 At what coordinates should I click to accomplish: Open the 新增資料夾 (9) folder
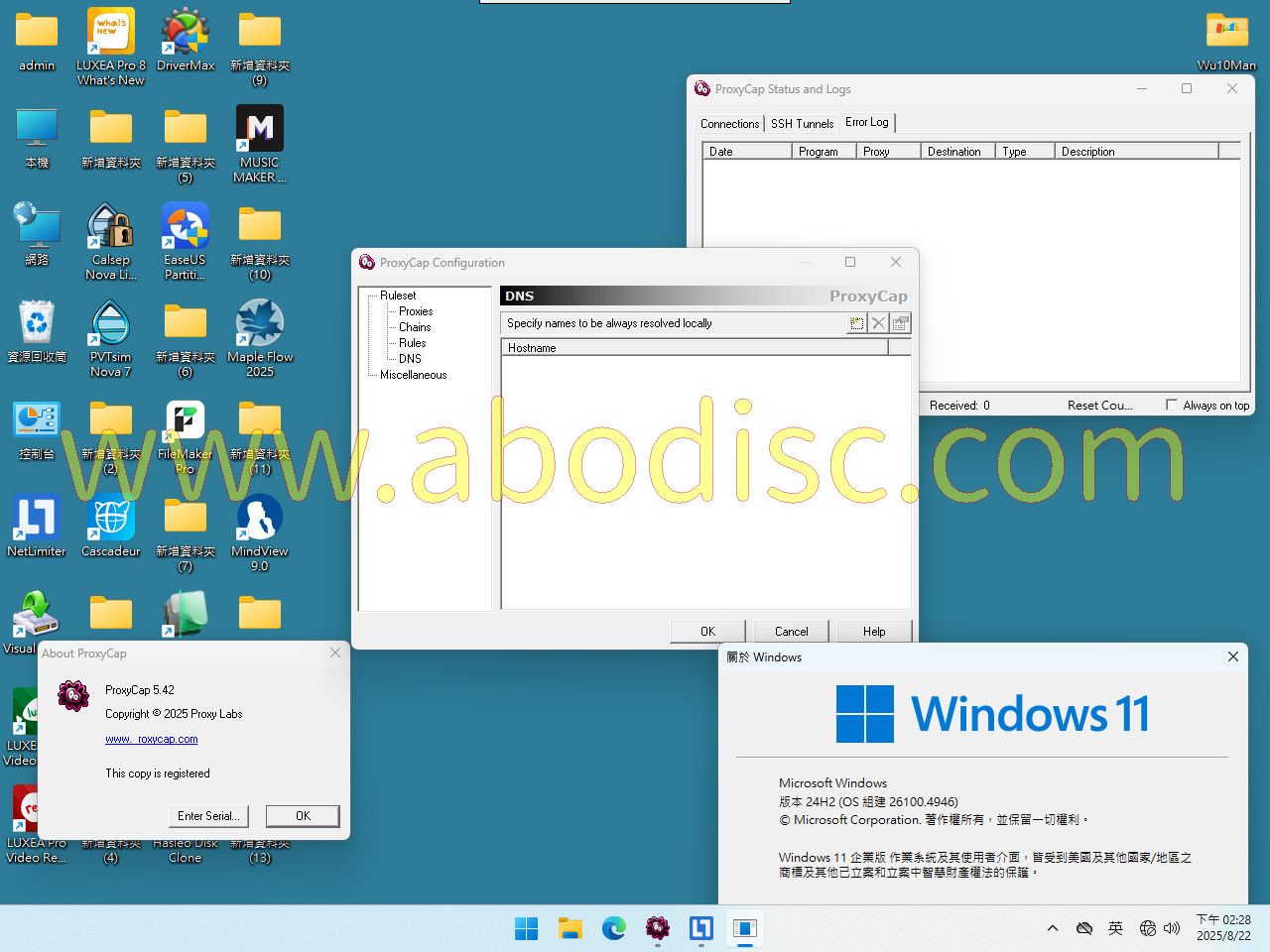[260, 49]
